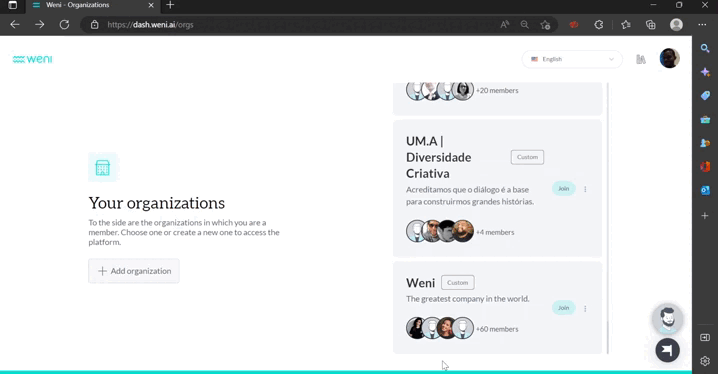The image size is (718, 374).
Task: Close the Weni - Organizations tab
Action: point(151,5)
